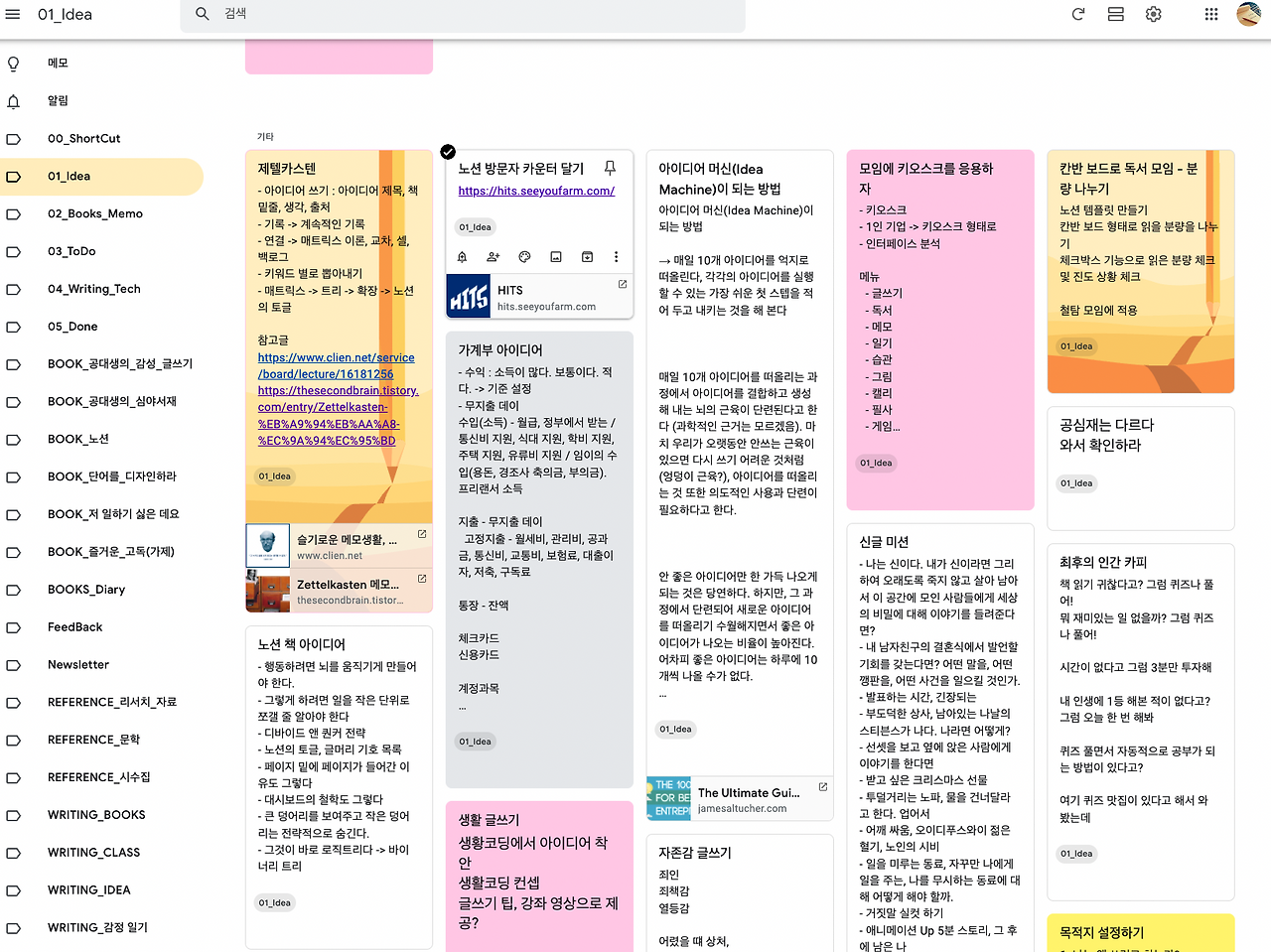This screenshot has width=1271, height=952.
Task: Refresh notes with the reload icon
Action: [x=1078, y=14]
